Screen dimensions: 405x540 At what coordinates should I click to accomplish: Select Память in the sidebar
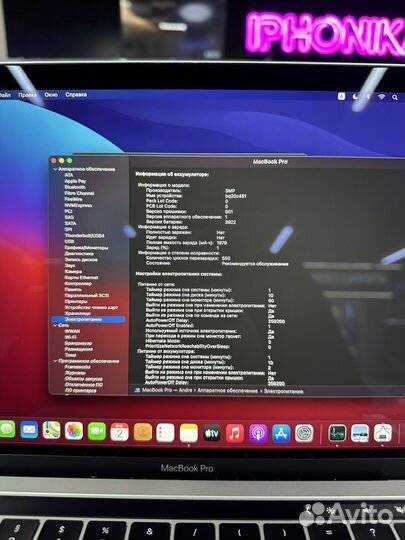coord(73,289)
